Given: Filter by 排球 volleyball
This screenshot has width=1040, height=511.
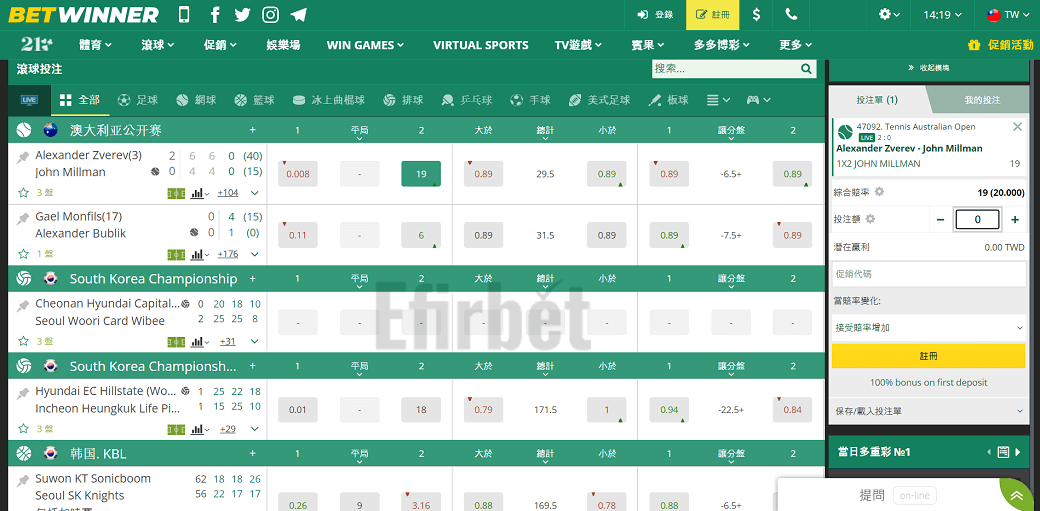Looking at the screenshot, I should 403,100.
